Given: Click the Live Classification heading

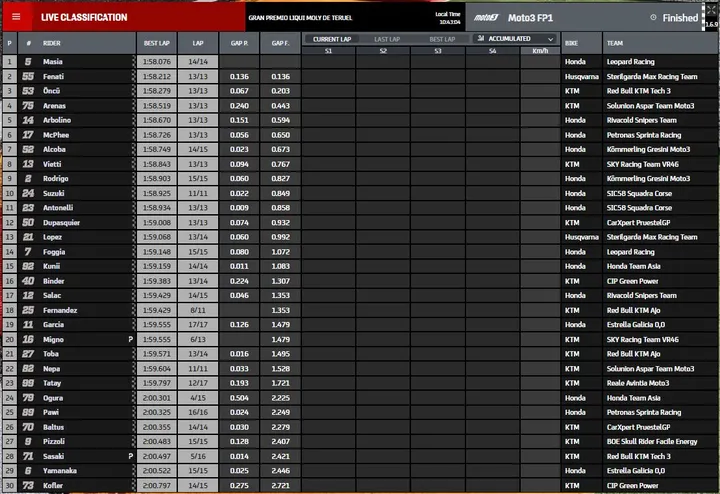Looking at the screenshot, I should click(84, 17).
